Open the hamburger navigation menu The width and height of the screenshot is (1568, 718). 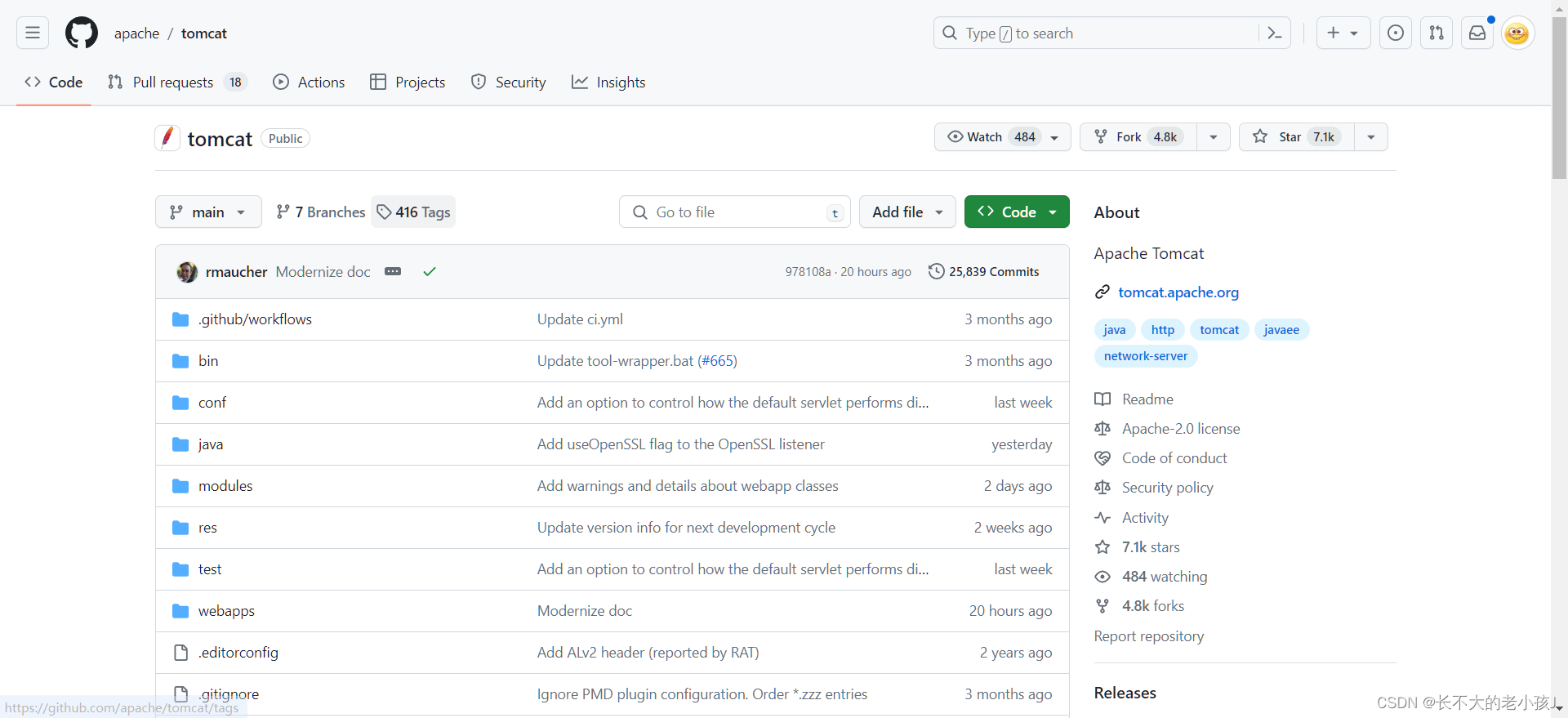33,33
